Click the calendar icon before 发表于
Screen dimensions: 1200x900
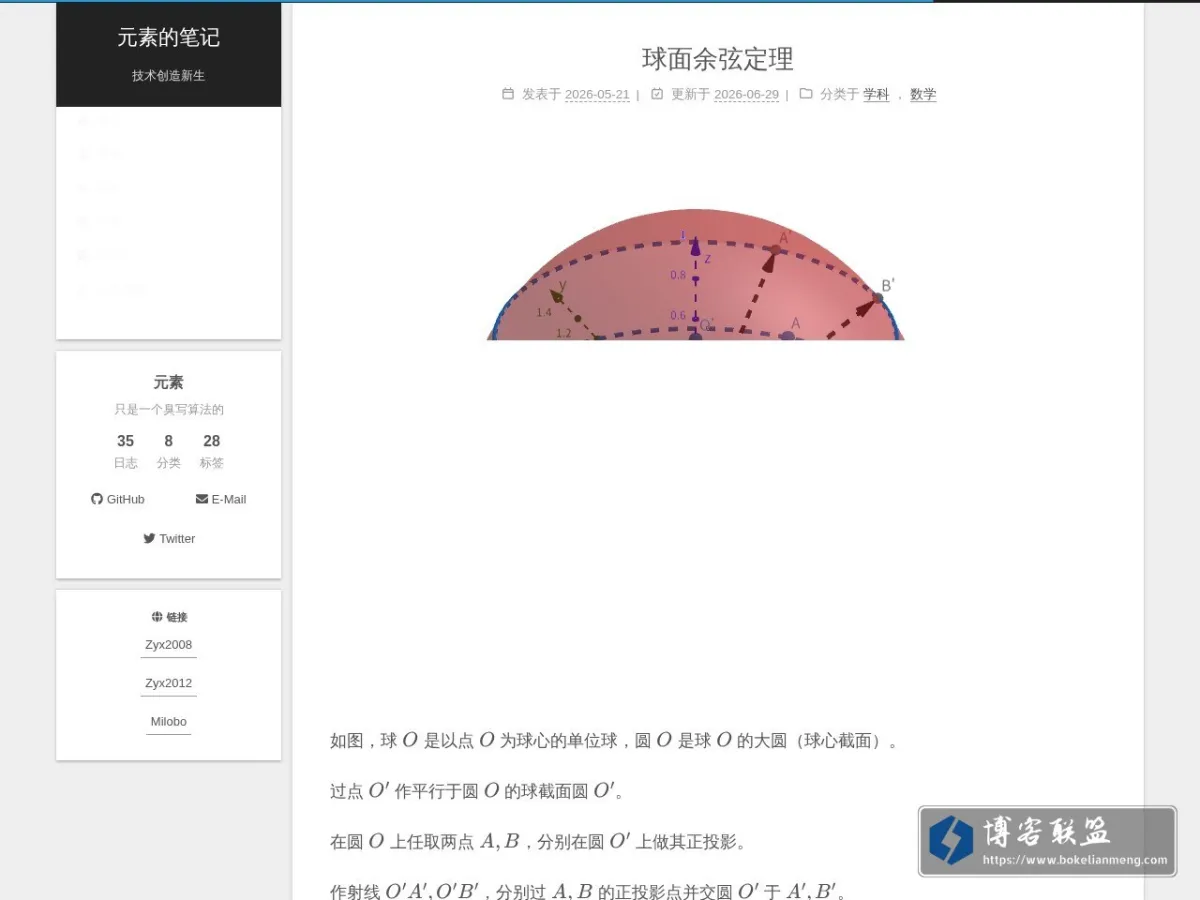tap(508, 94)
